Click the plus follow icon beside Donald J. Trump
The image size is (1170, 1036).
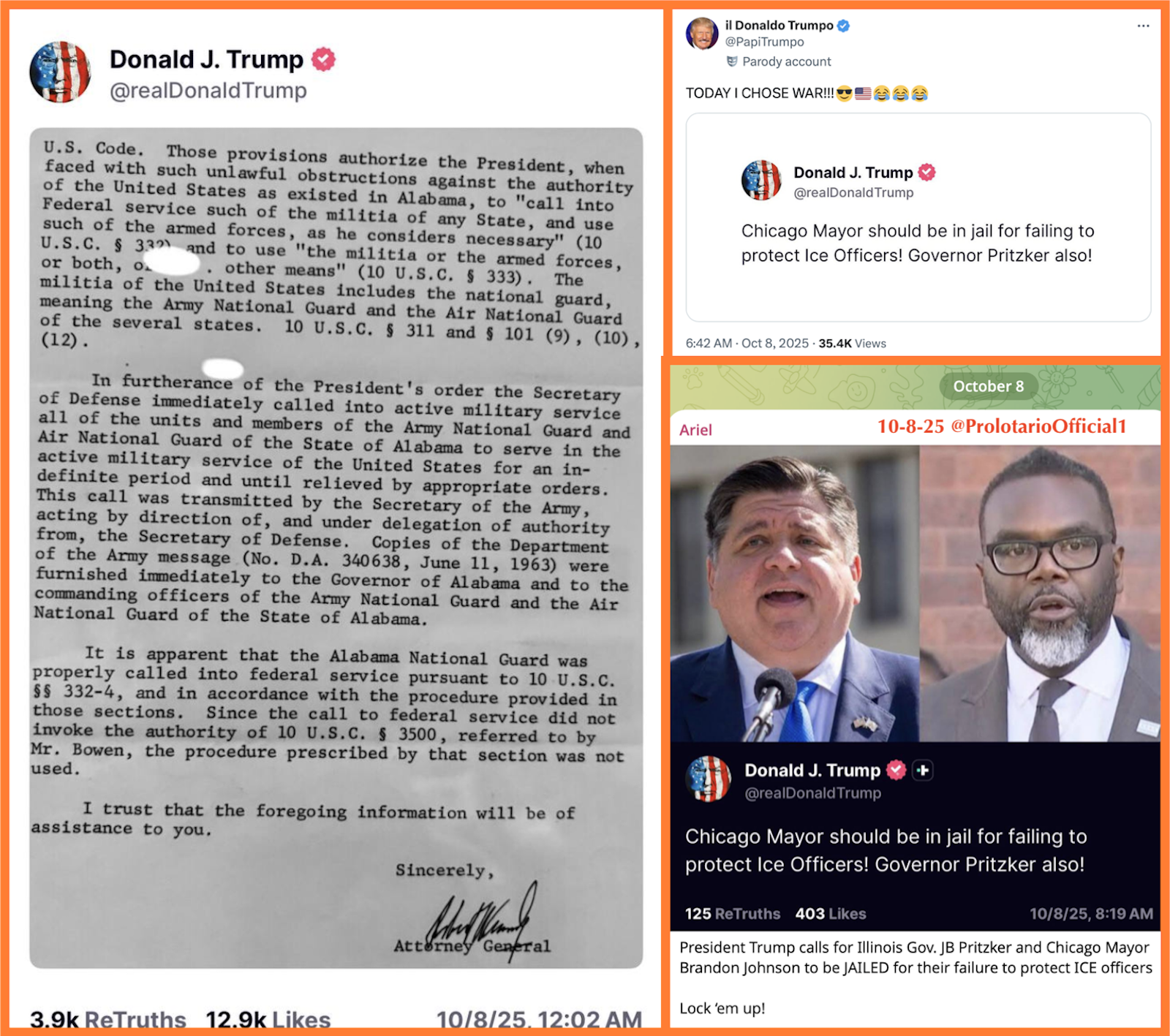923,770
